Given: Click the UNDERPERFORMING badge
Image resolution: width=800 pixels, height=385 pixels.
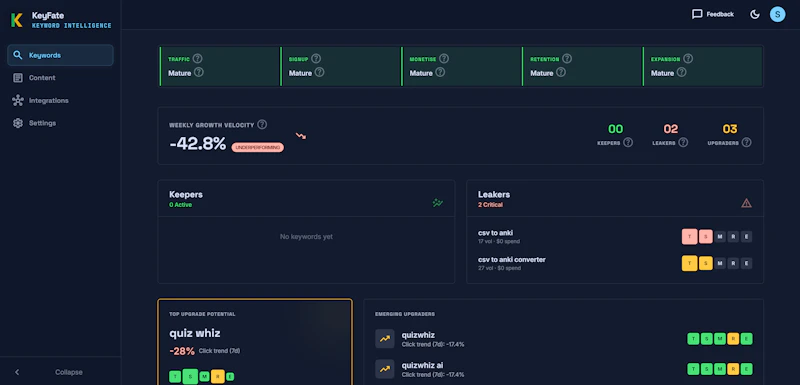Looking at the screenshot, I should [258, 147].
